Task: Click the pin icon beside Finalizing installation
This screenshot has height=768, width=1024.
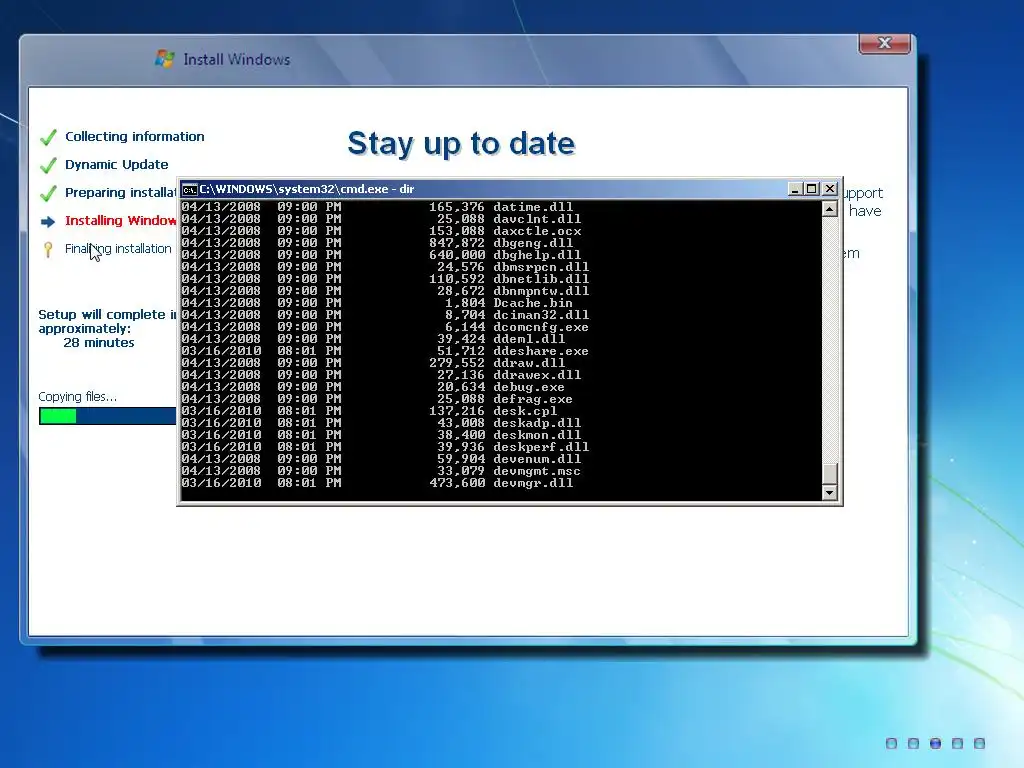Action: coord(48,249)
